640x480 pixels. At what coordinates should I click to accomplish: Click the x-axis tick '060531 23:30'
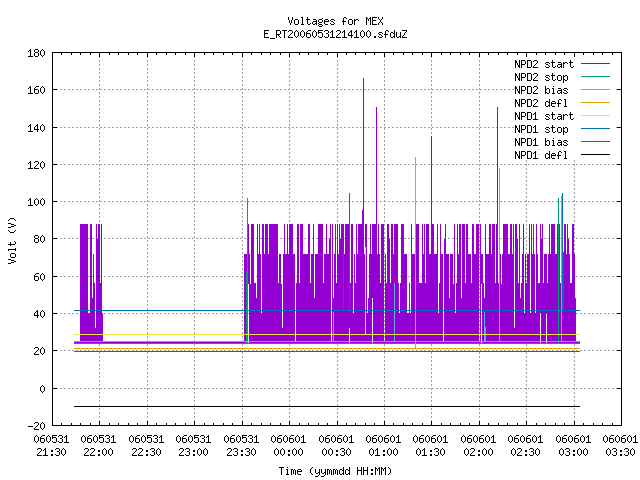241,446
